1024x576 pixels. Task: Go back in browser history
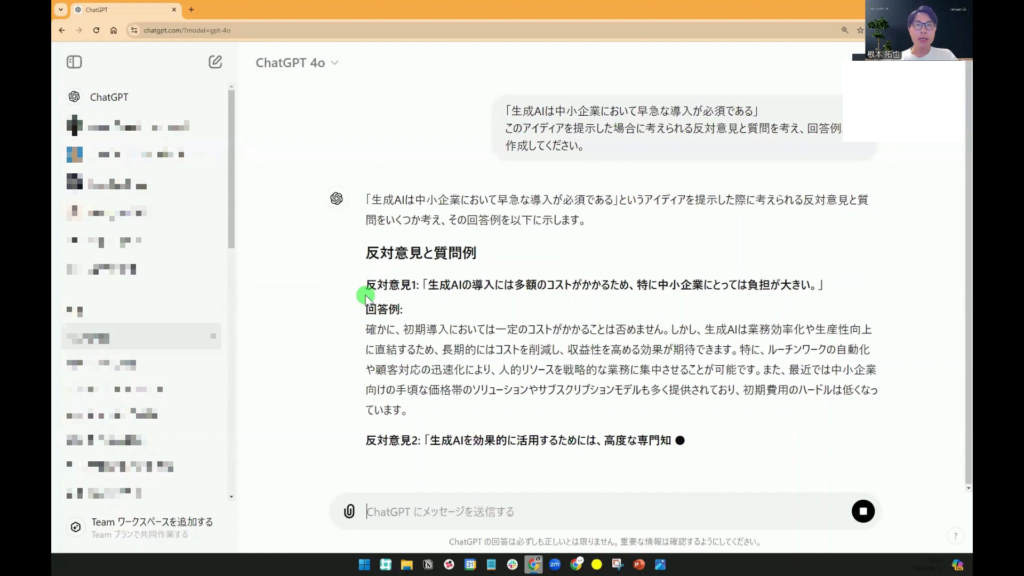point(63,30)
